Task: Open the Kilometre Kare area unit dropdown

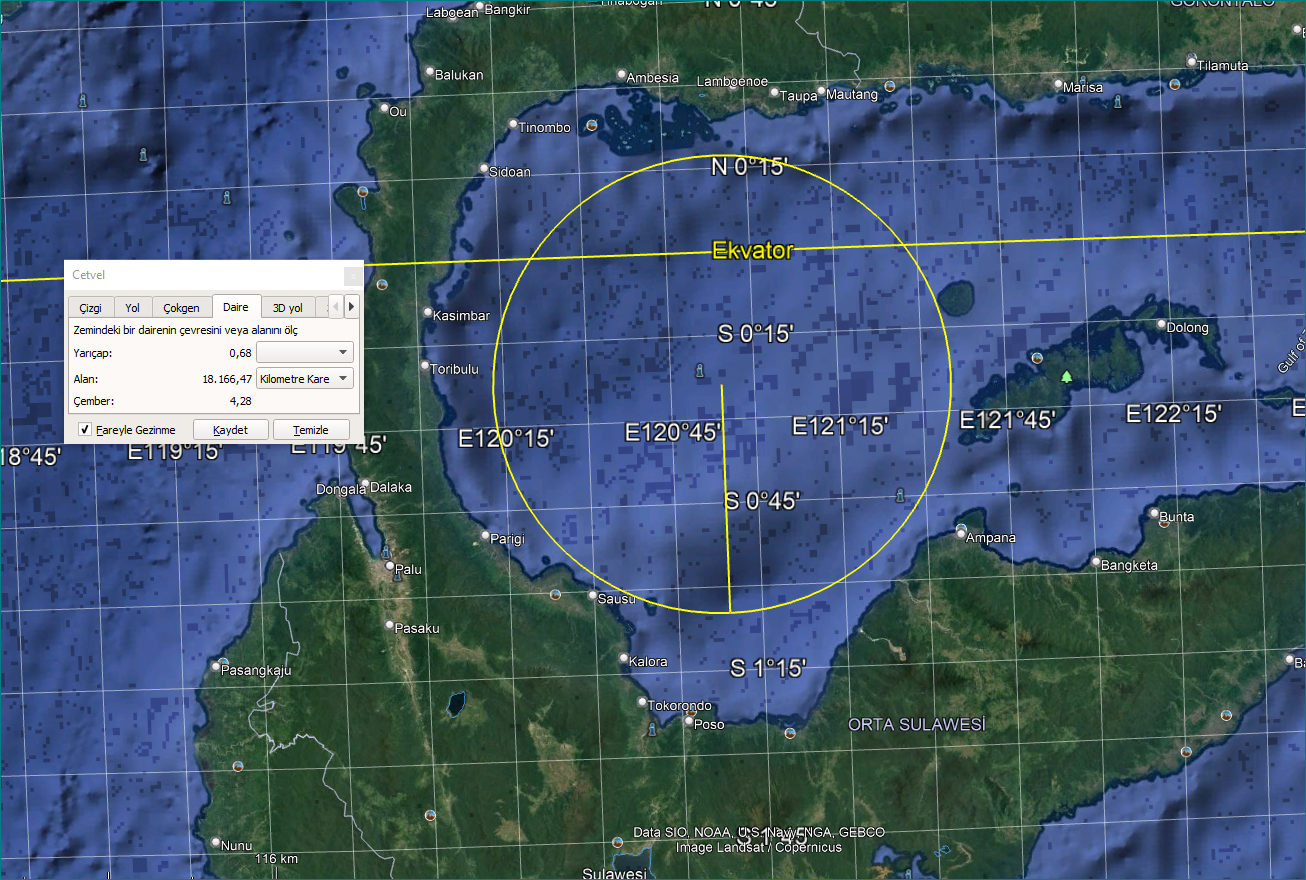Action: 305,378
